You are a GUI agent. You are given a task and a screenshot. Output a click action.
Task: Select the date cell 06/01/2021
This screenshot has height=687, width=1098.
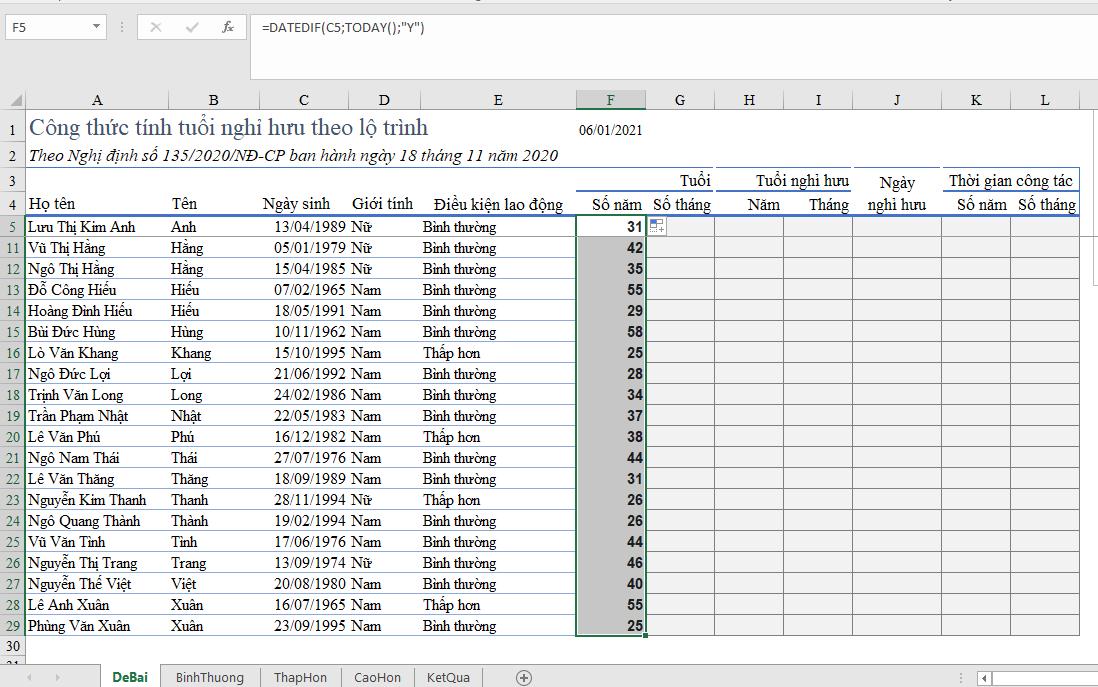click(x=611, y=130)
